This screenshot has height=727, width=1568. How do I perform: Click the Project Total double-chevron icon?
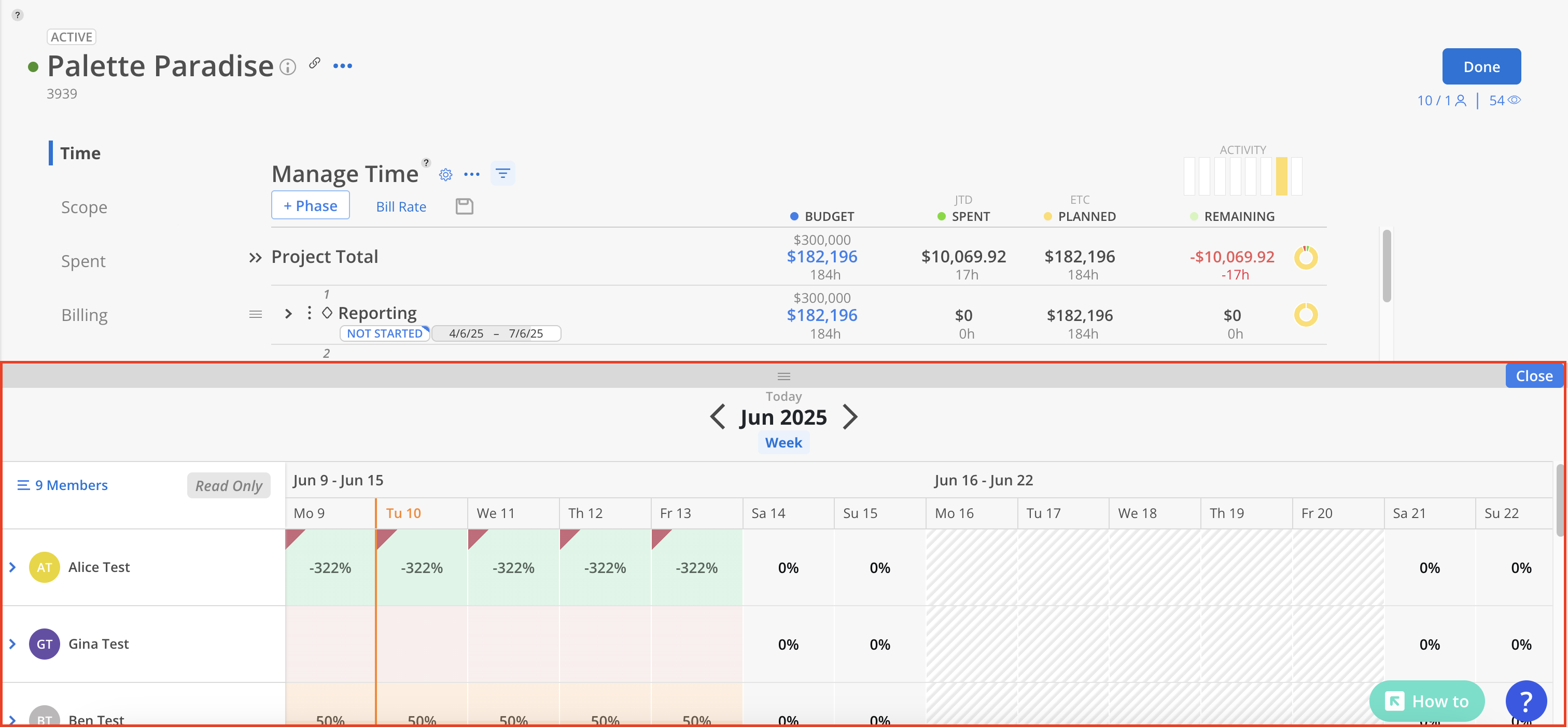255,258
